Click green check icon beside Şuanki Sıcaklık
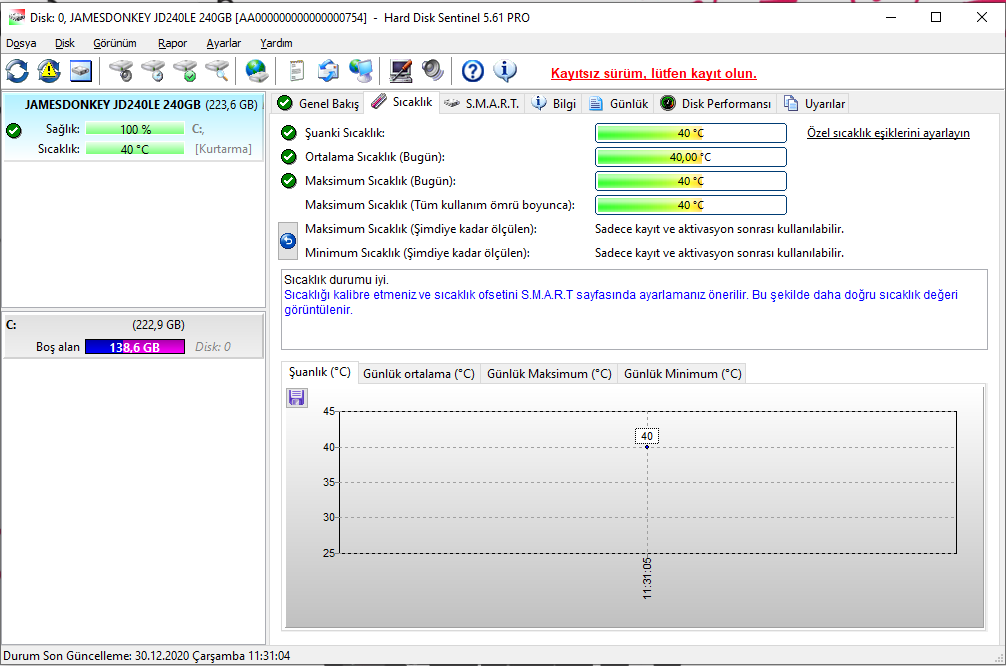Viewport: 1006px width, 666px height. pyautogui.click(x=289, y=133)
